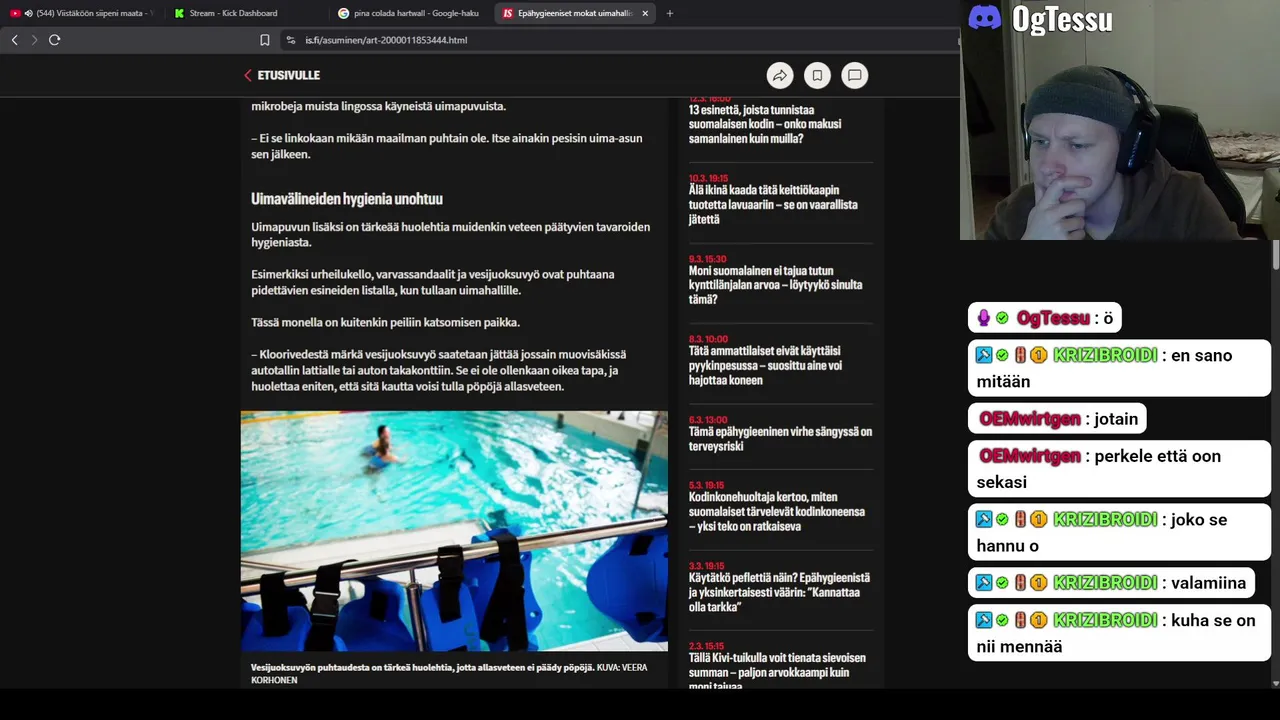Click KRIZIBROIDI name on 'joko se hannu o' message

tap(1105, 519)
